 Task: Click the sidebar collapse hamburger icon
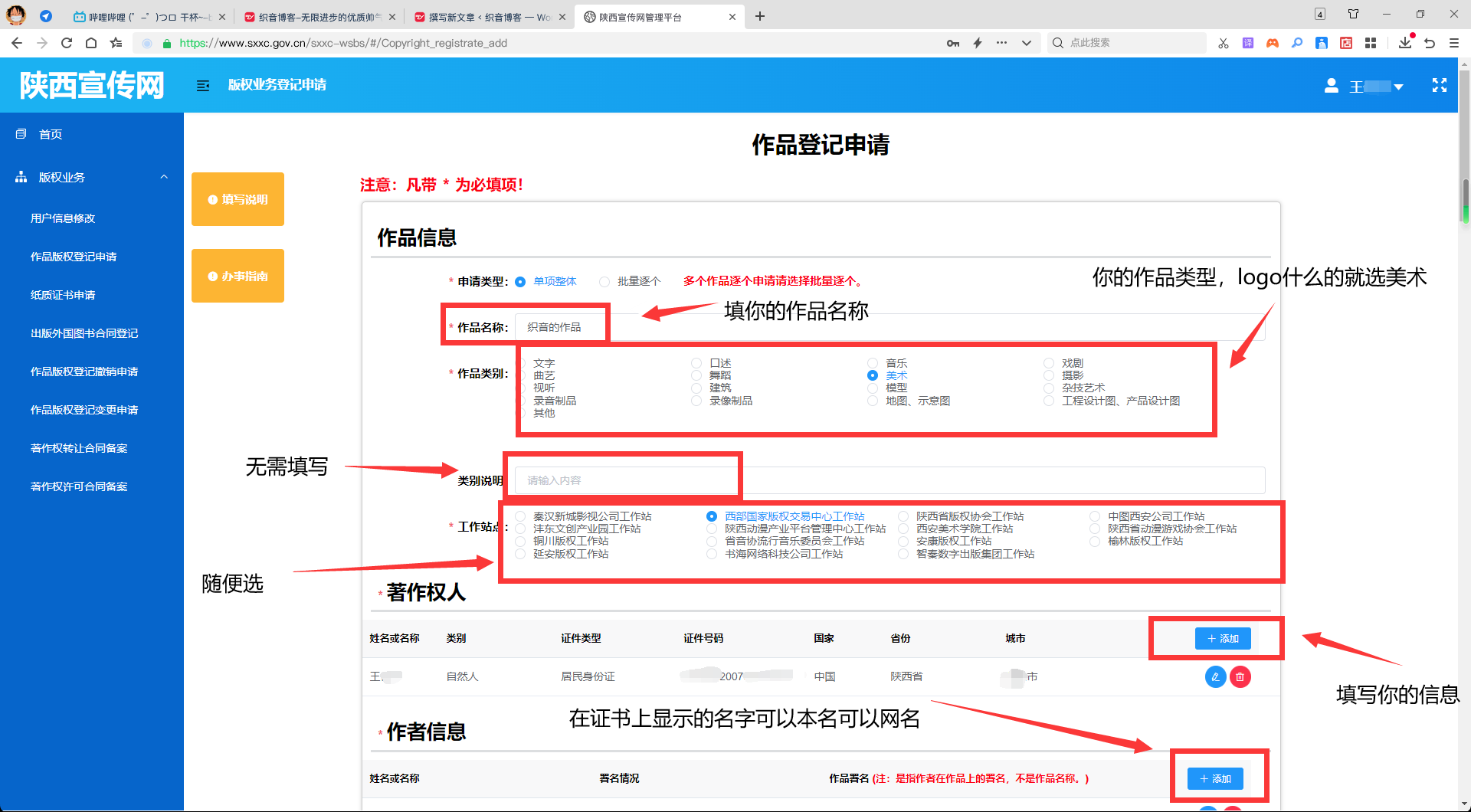[x=203, y=86]
